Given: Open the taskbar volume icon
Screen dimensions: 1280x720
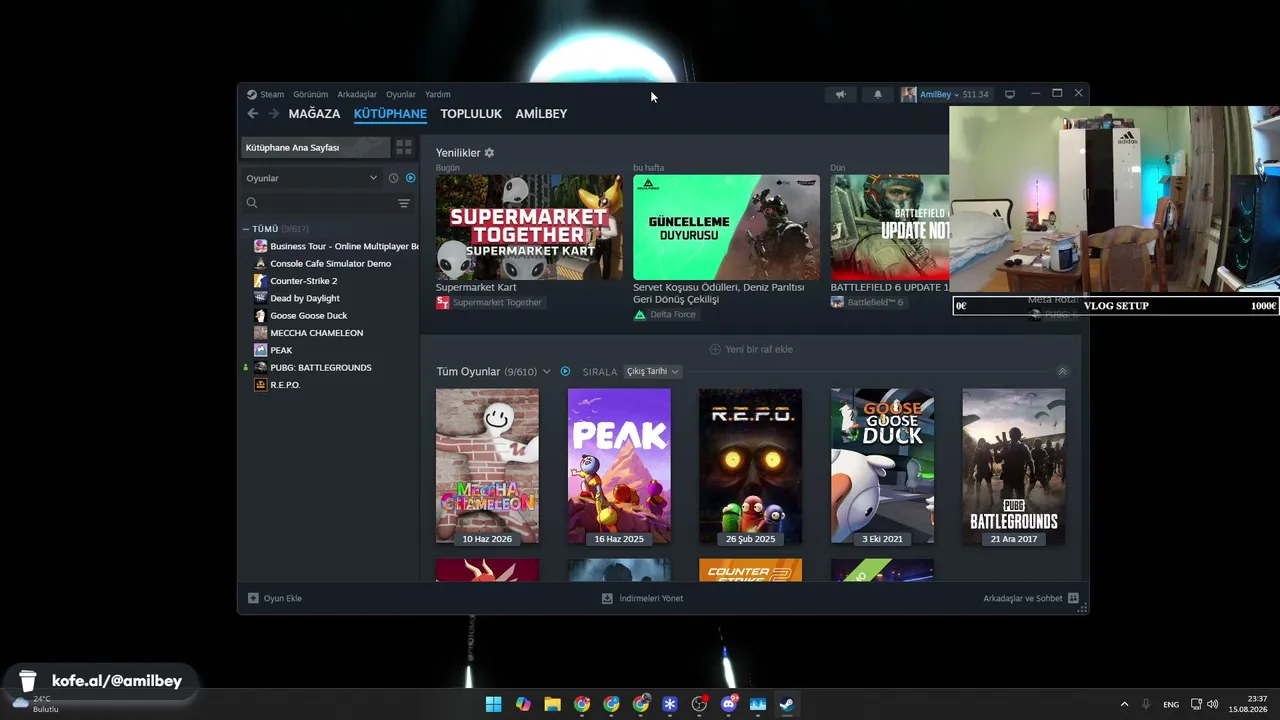Looking at the screenshot, I should click(x=1213, y=704).
